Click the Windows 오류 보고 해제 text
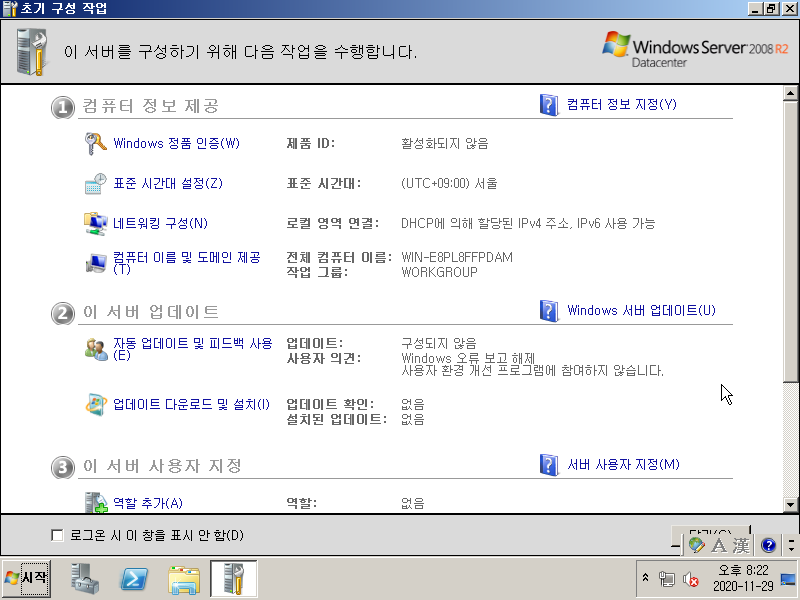This screenshot has height=600, width=800. pos(468,358)
